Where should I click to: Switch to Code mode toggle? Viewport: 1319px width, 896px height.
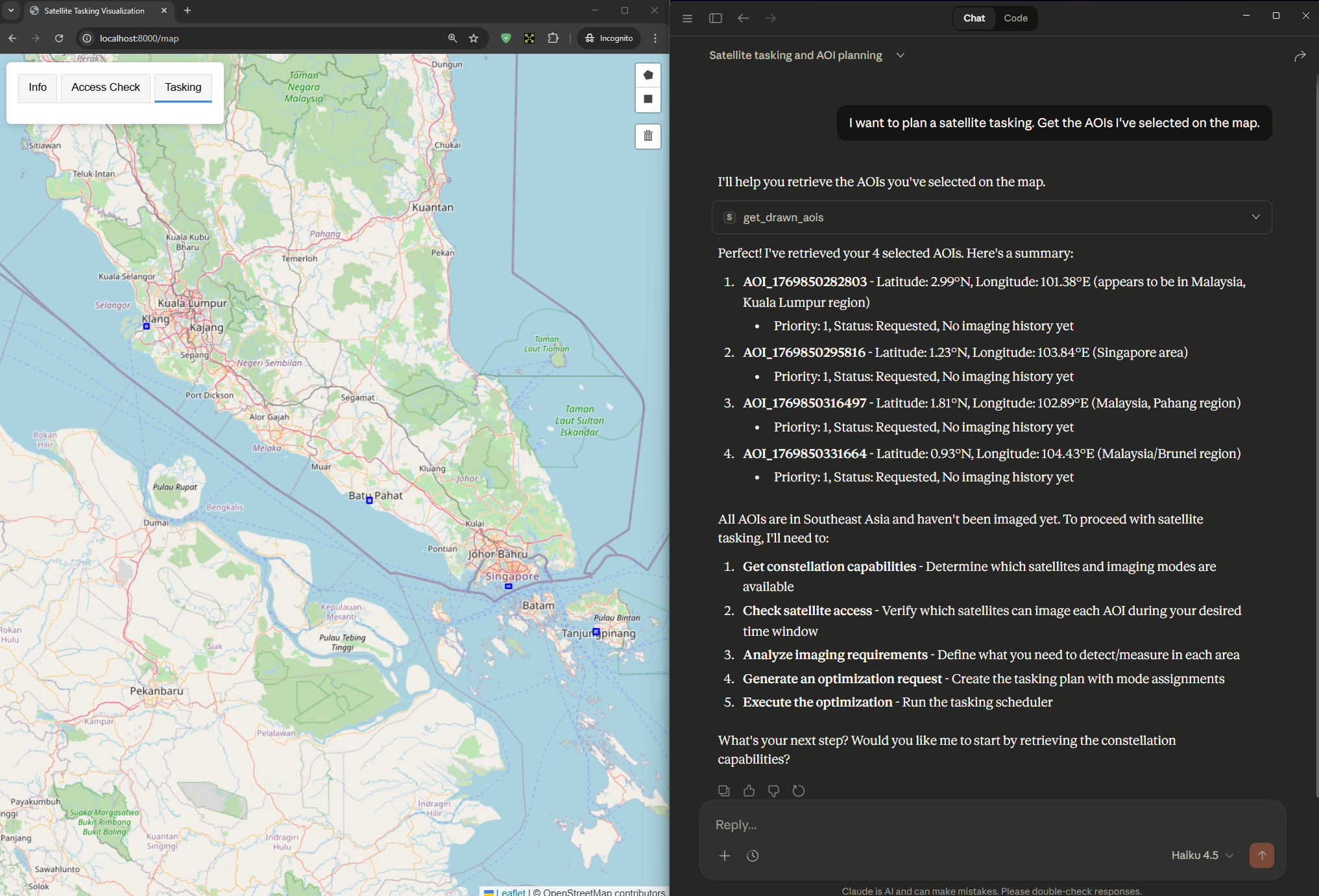coord(1015,18)
